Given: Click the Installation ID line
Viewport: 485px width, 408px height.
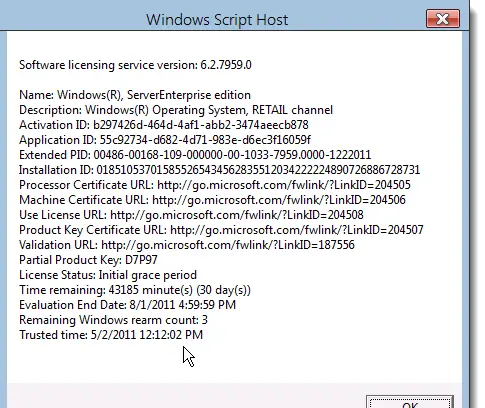Looking at the screenshot, I should tap(220, 170).
